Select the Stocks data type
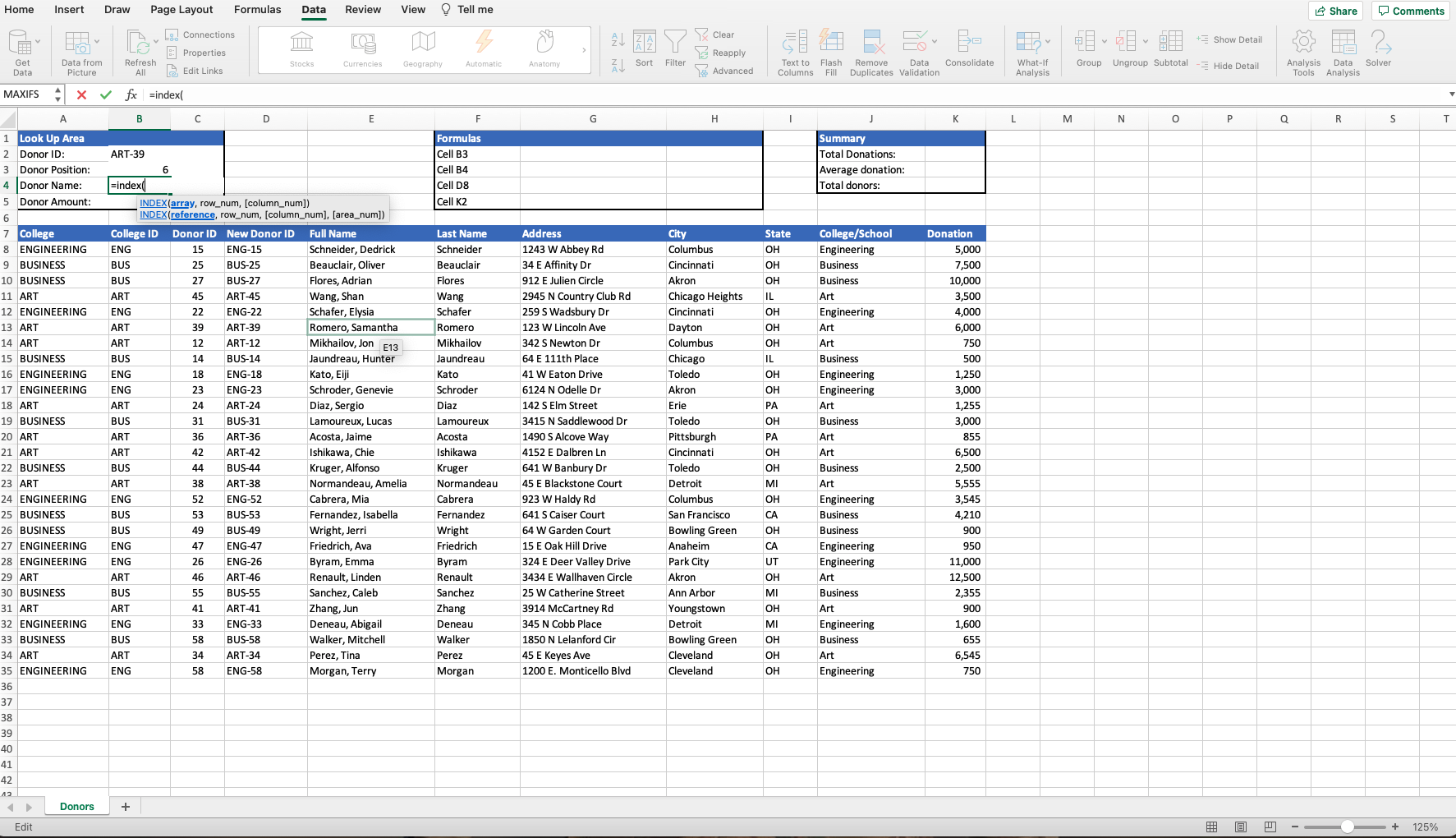This screenshot has height=838, width=1456. coord(301,49)
